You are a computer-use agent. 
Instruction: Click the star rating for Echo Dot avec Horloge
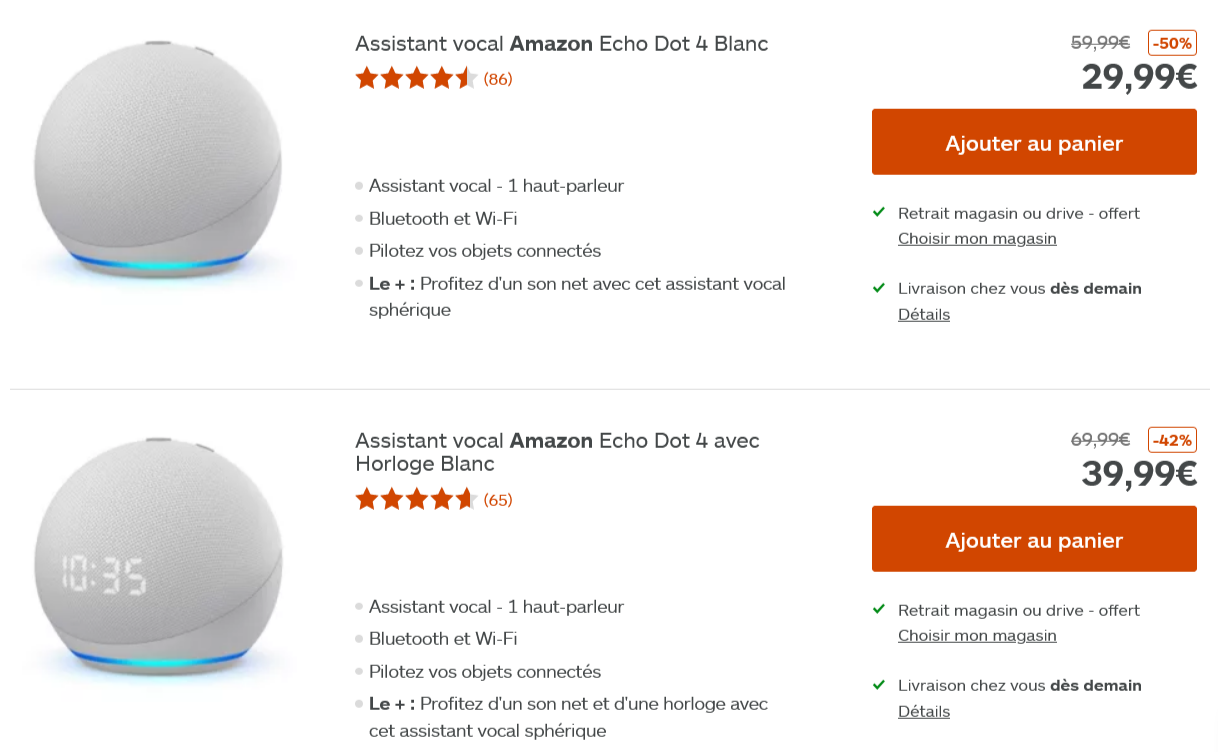pos(415,498)
